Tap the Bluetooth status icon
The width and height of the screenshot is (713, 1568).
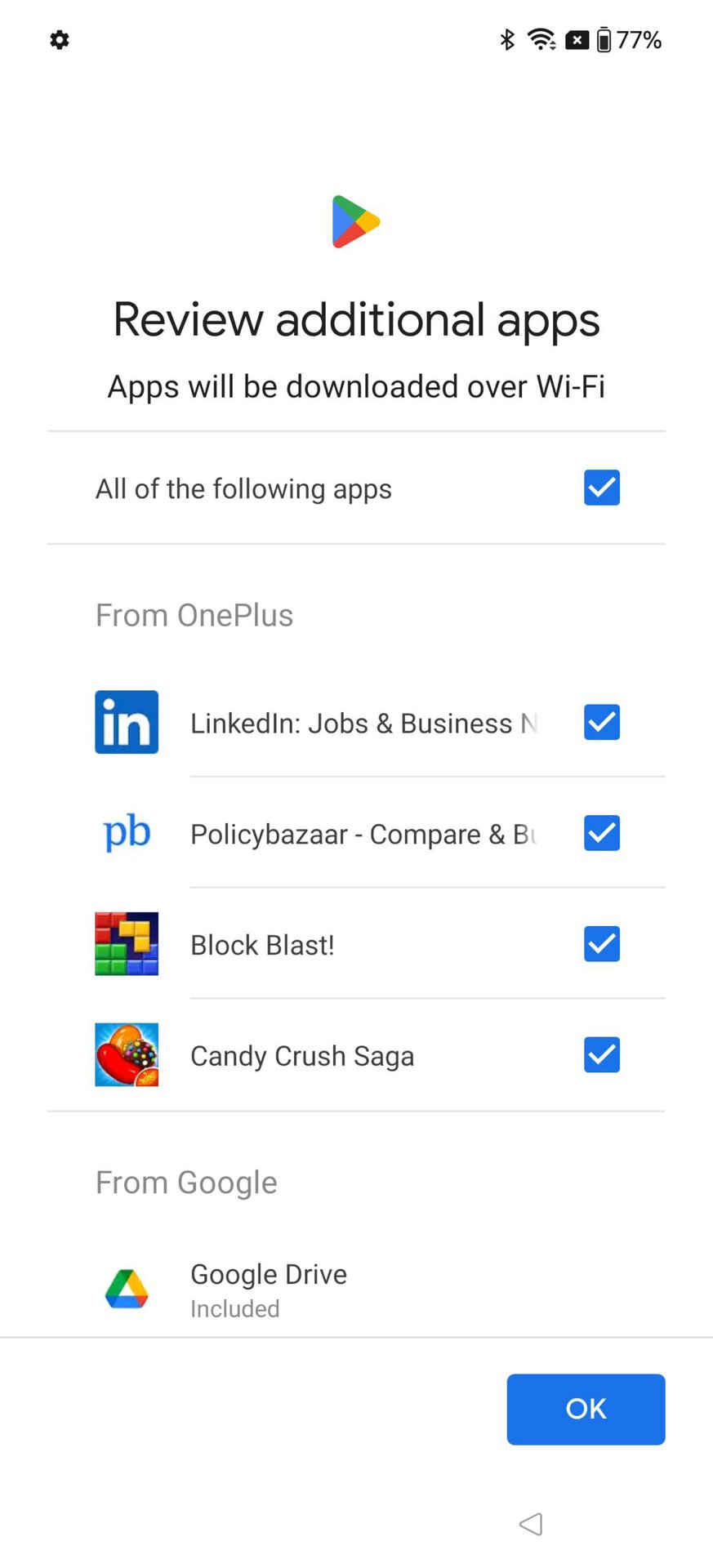tap(507, 39)
